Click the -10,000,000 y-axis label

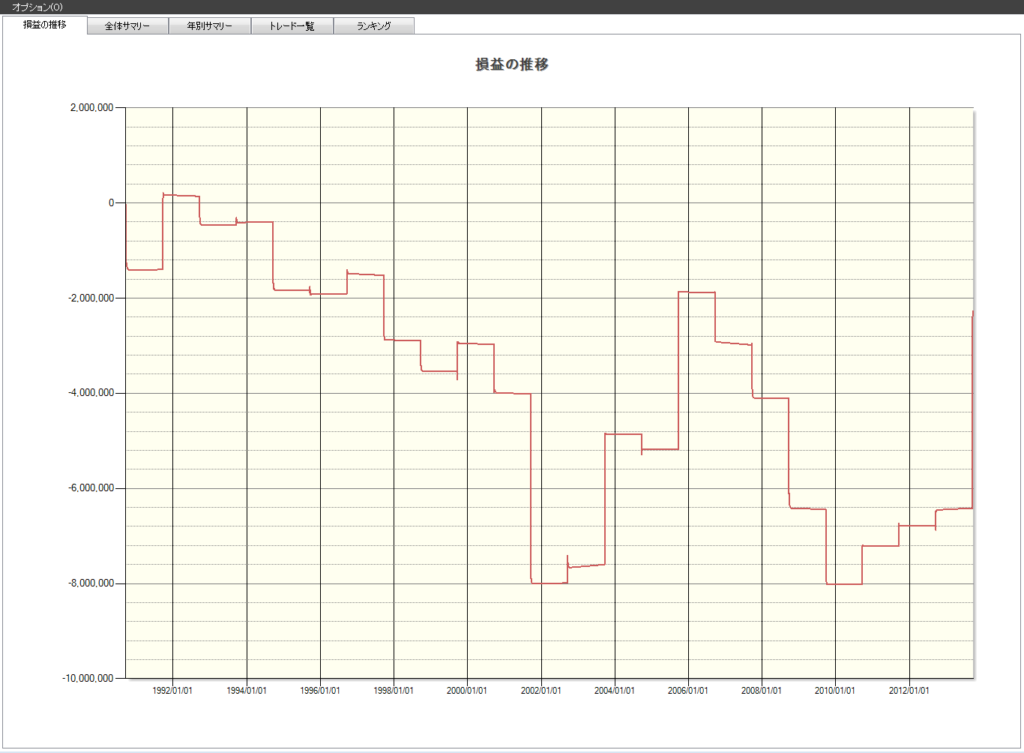[x=88, y=679]
